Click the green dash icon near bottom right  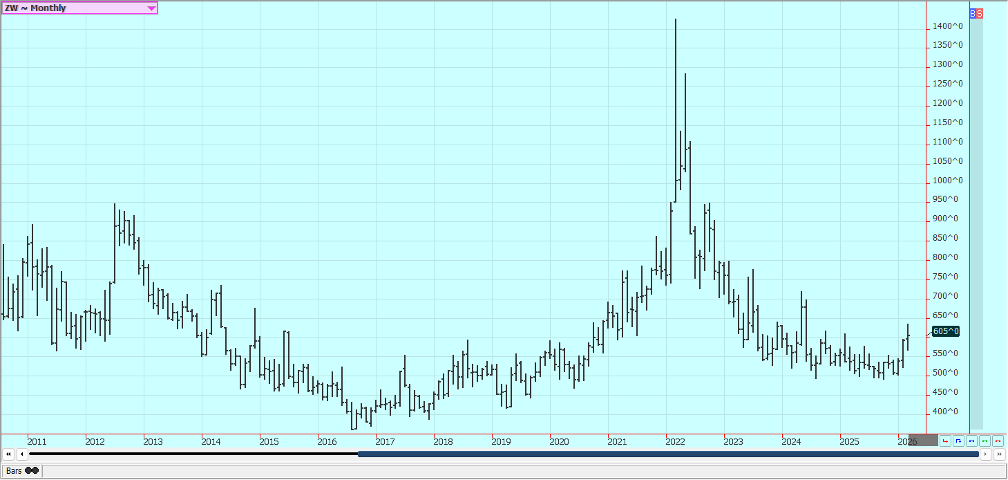click(984, 440)
